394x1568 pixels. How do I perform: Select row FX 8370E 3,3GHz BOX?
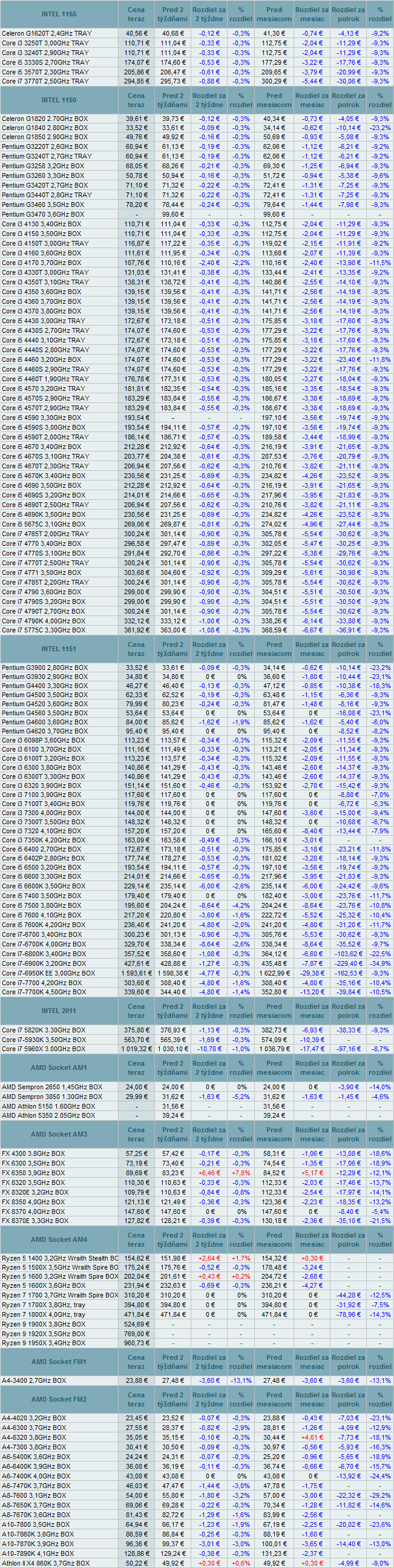(197, 1221)
